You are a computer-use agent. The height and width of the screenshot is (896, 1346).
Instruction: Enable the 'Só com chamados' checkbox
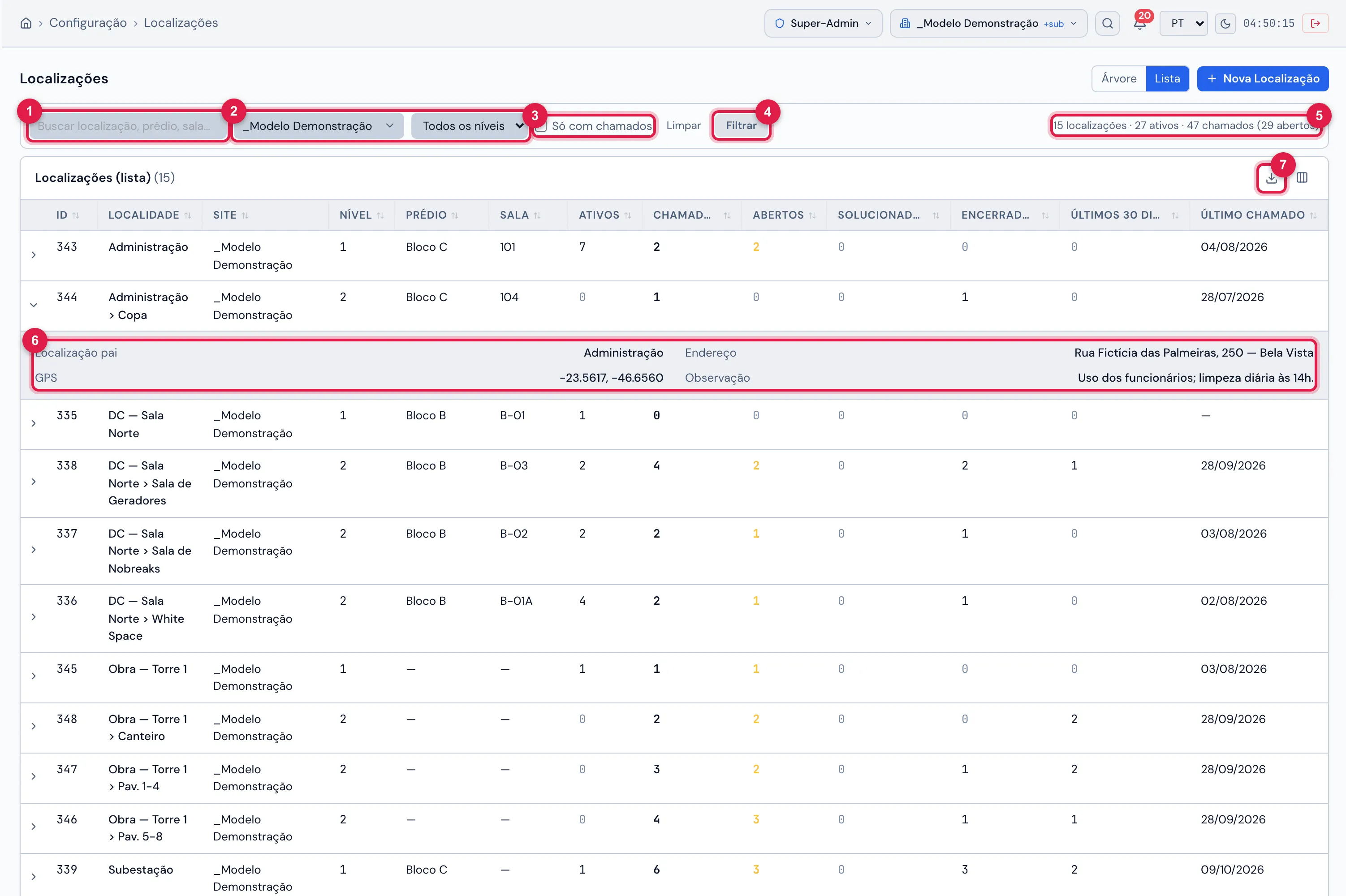coord(541,126)
